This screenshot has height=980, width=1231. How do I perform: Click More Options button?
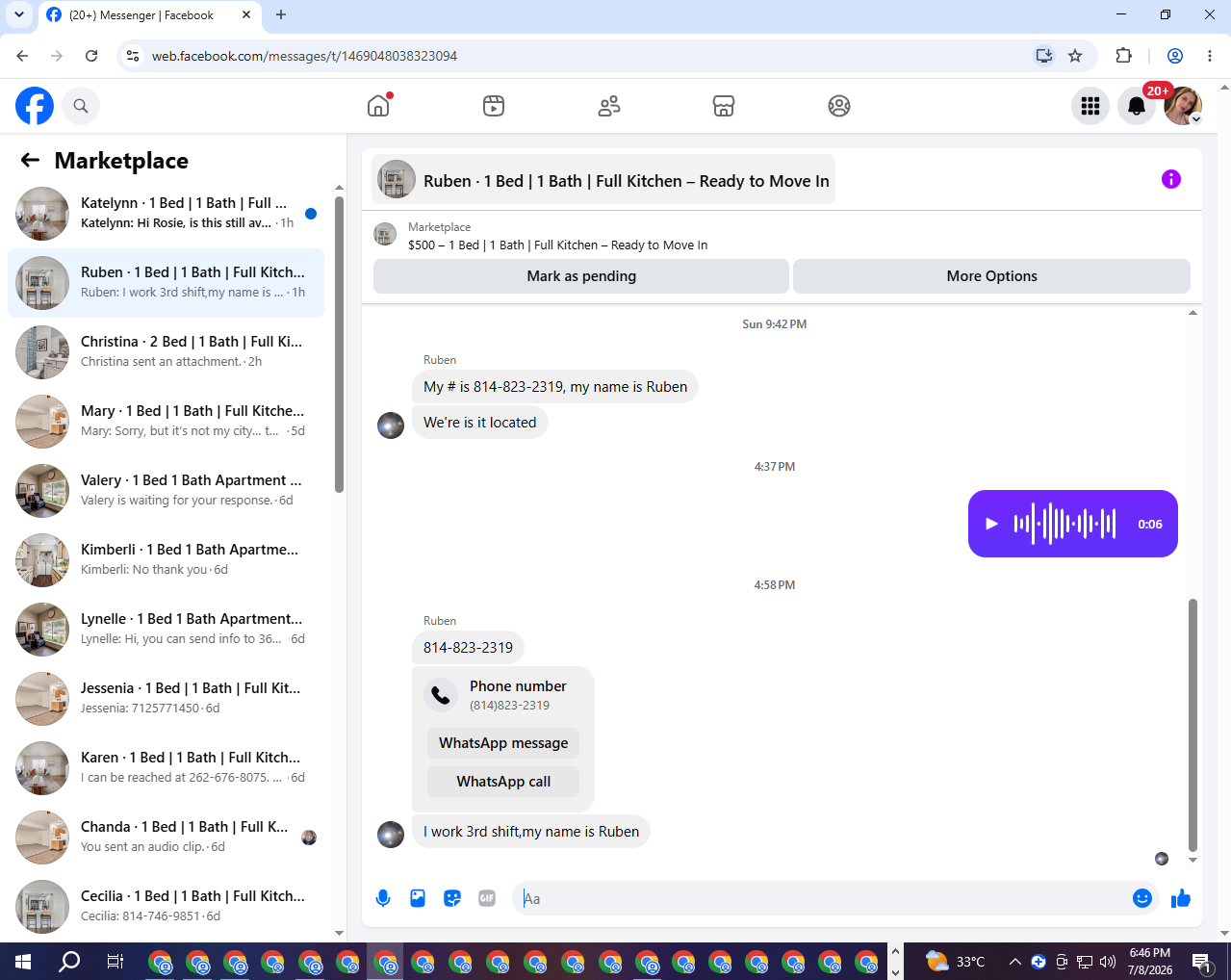coord(991,276)
